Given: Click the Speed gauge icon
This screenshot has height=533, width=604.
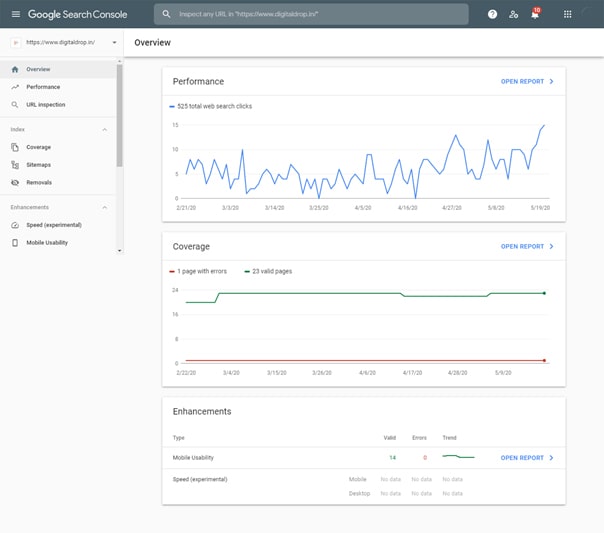Looking at the screenshot, I should 15,225.
